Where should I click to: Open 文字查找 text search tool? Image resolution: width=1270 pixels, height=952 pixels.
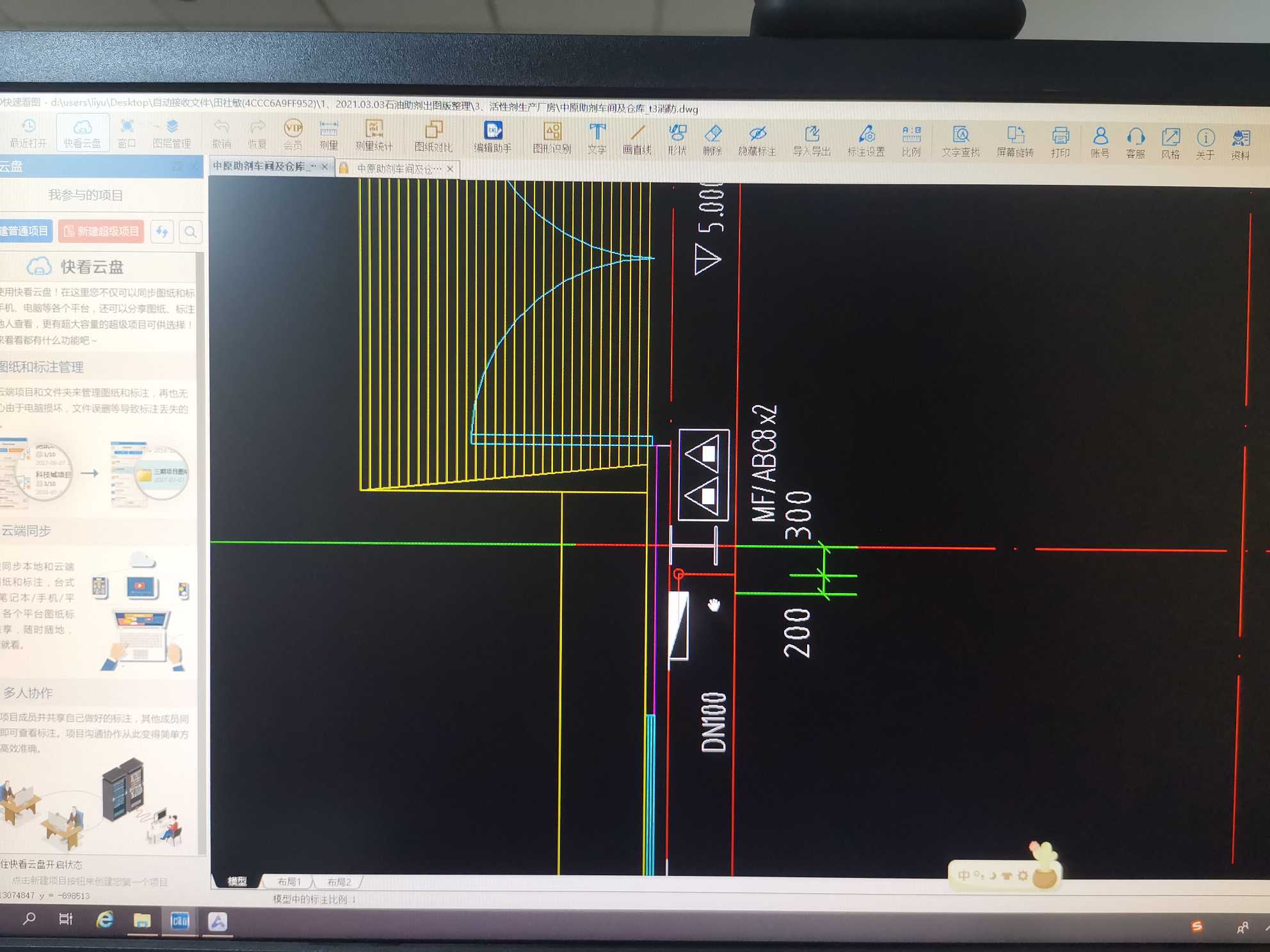pos(961,143)
